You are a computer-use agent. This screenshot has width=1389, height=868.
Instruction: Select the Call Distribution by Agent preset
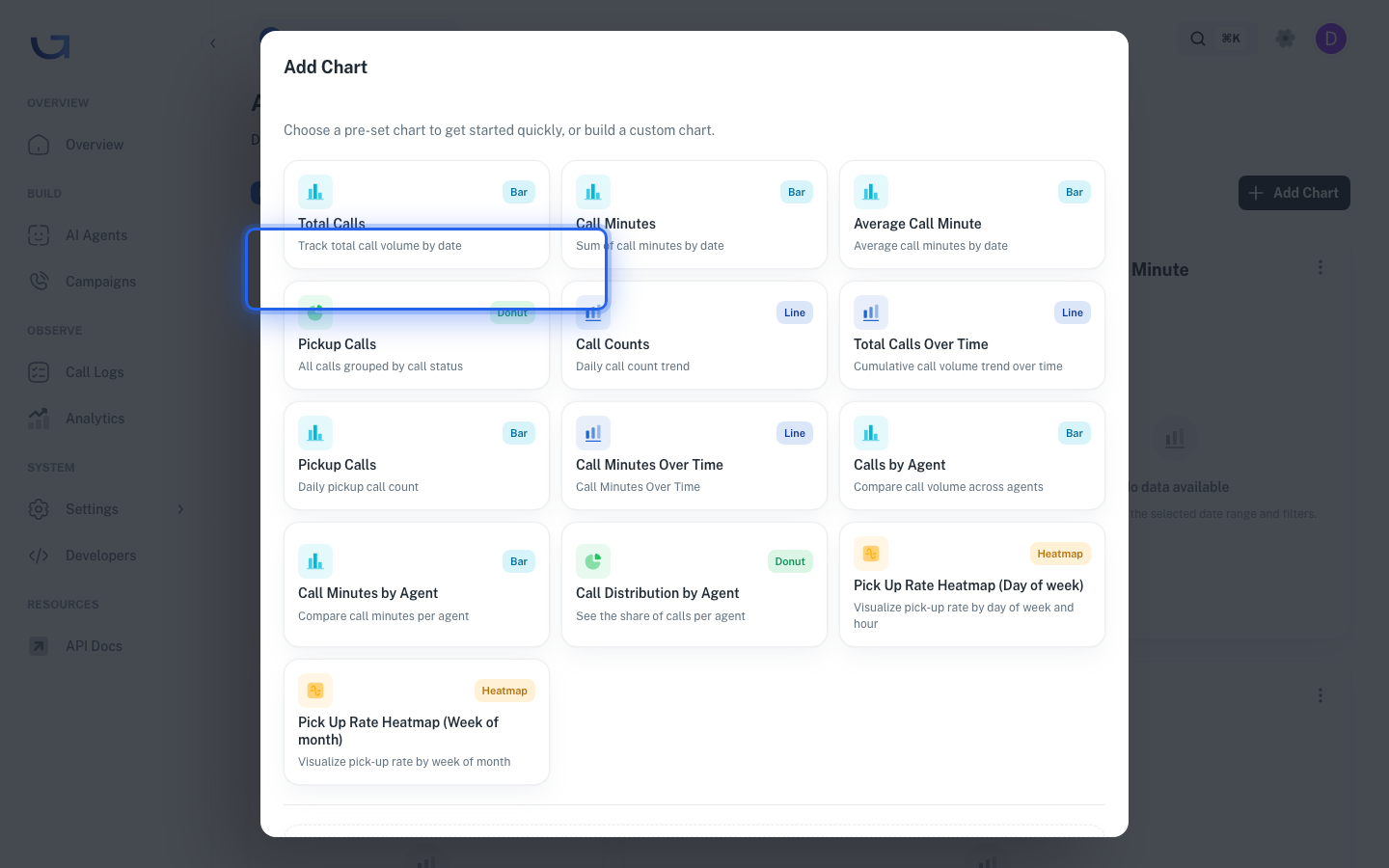[694, 584]
